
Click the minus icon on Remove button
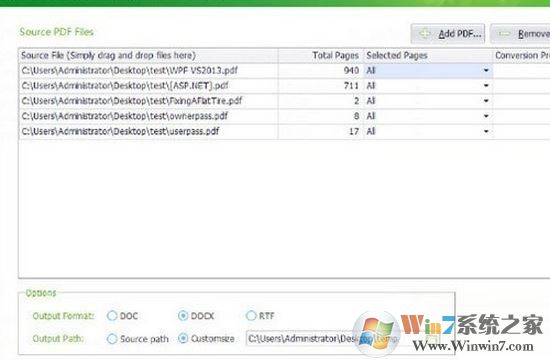[x=504, y=34]
